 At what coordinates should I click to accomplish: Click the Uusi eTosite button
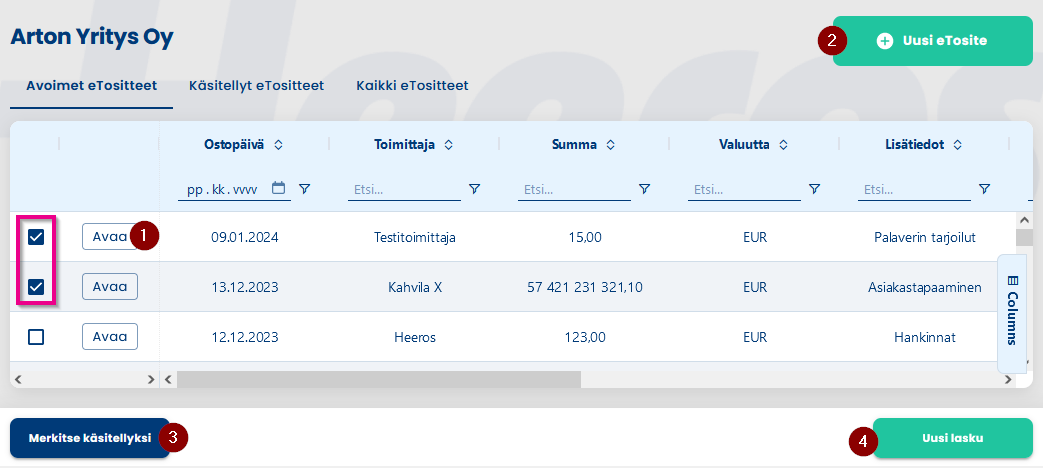click(933, 41)
